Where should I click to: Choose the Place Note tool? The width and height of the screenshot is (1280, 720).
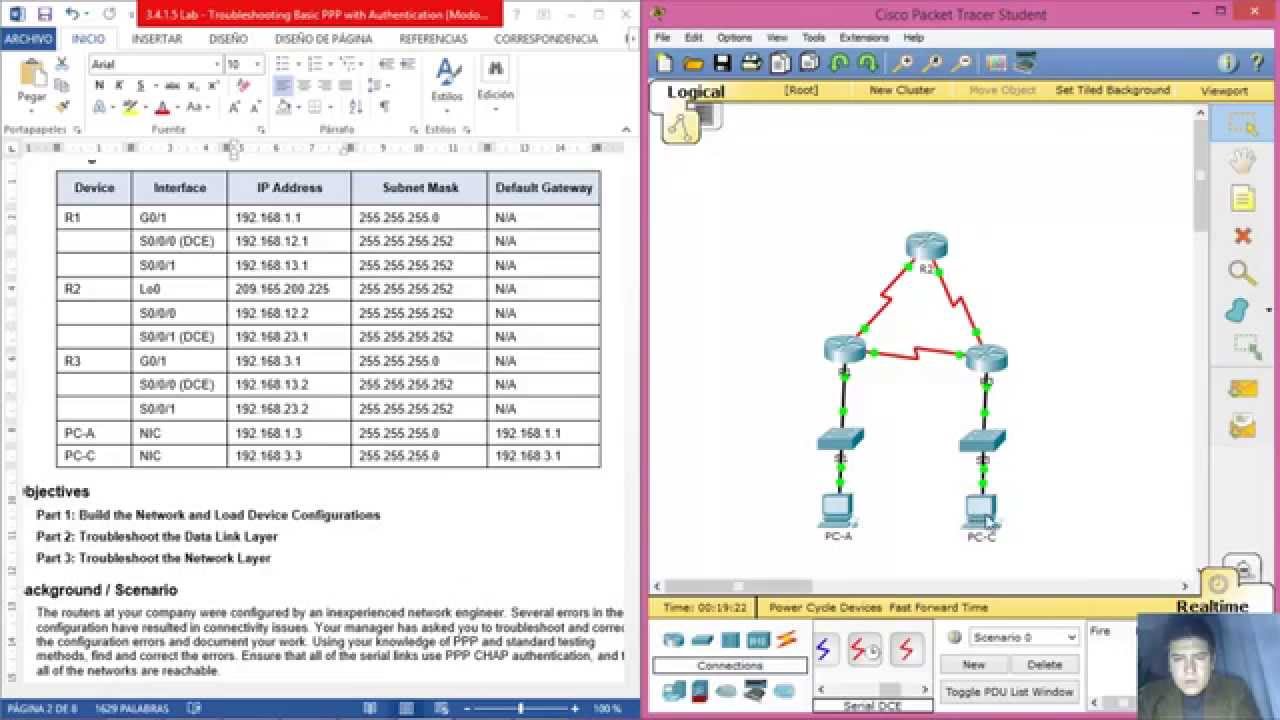click(x=1242, y=198)
